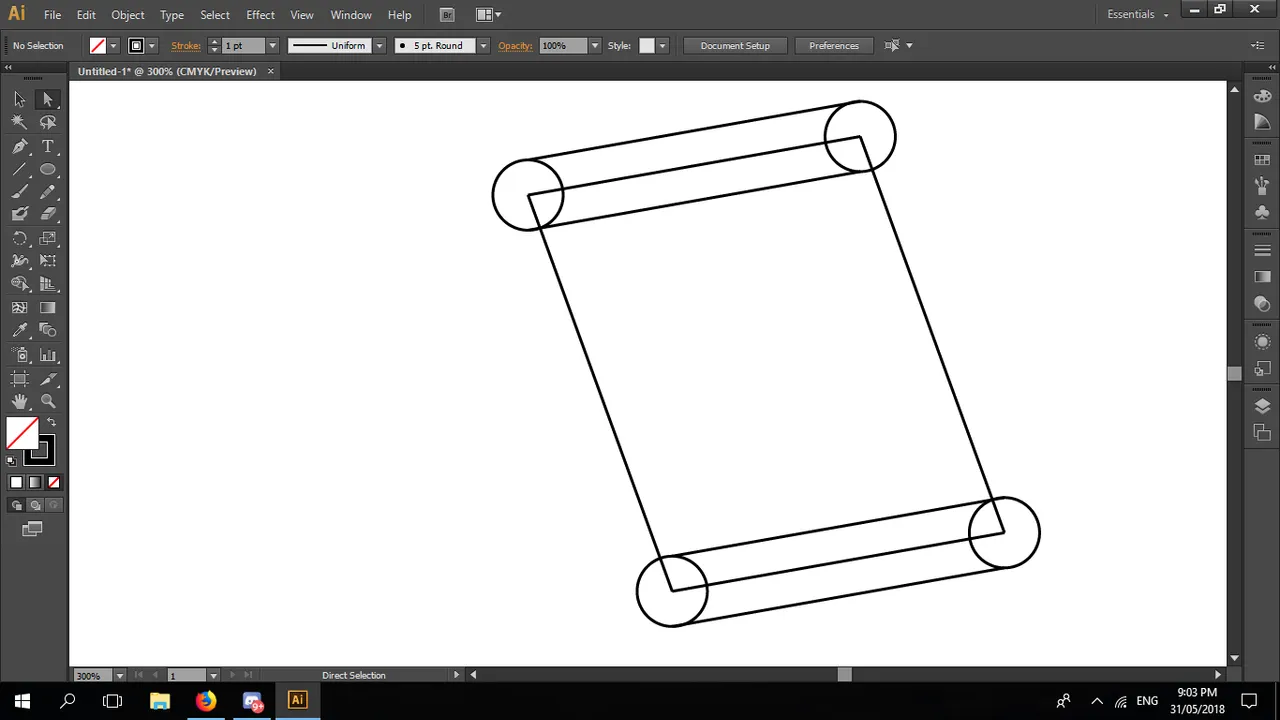Click the Document Setup button
1280x720 pixels.
(x=735, y=46)
